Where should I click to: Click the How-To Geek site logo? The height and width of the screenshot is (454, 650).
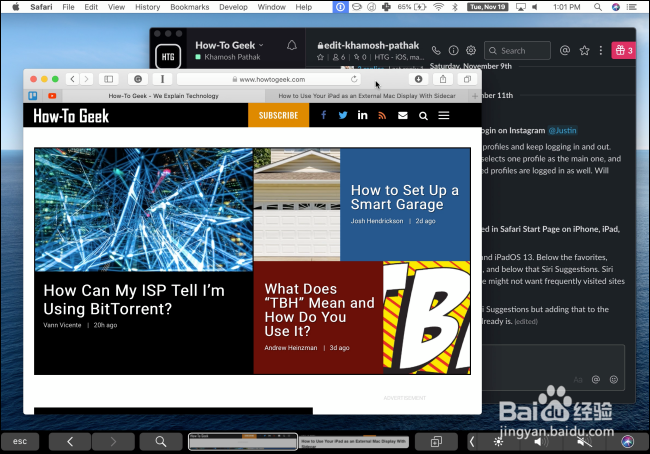71,116
